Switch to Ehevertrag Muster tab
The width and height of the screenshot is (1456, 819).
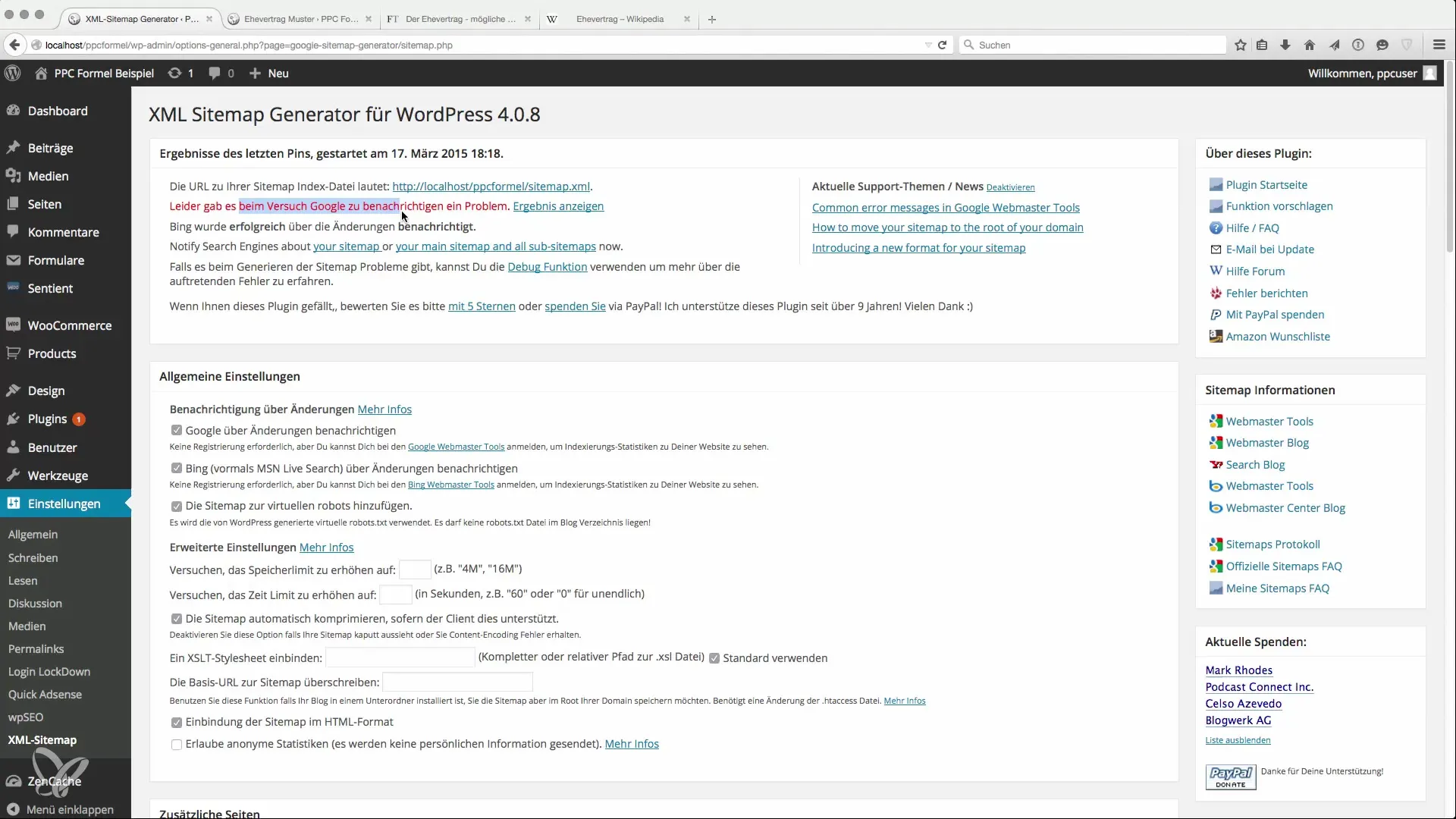coord(300,19)
